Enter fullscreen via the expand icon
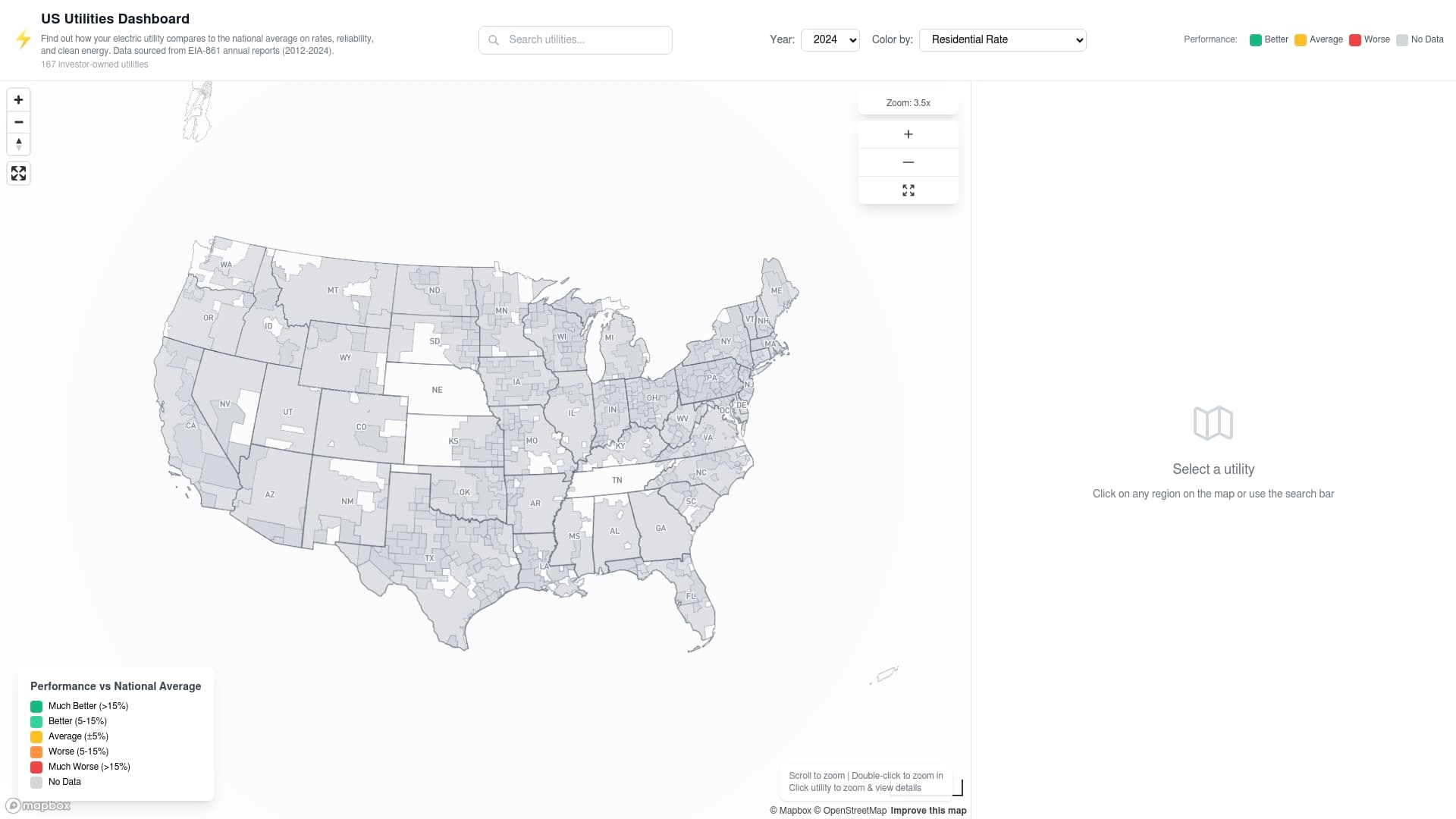Image resolution: width=1456 pixels, height=819 pixels. [x=18, y=173]
